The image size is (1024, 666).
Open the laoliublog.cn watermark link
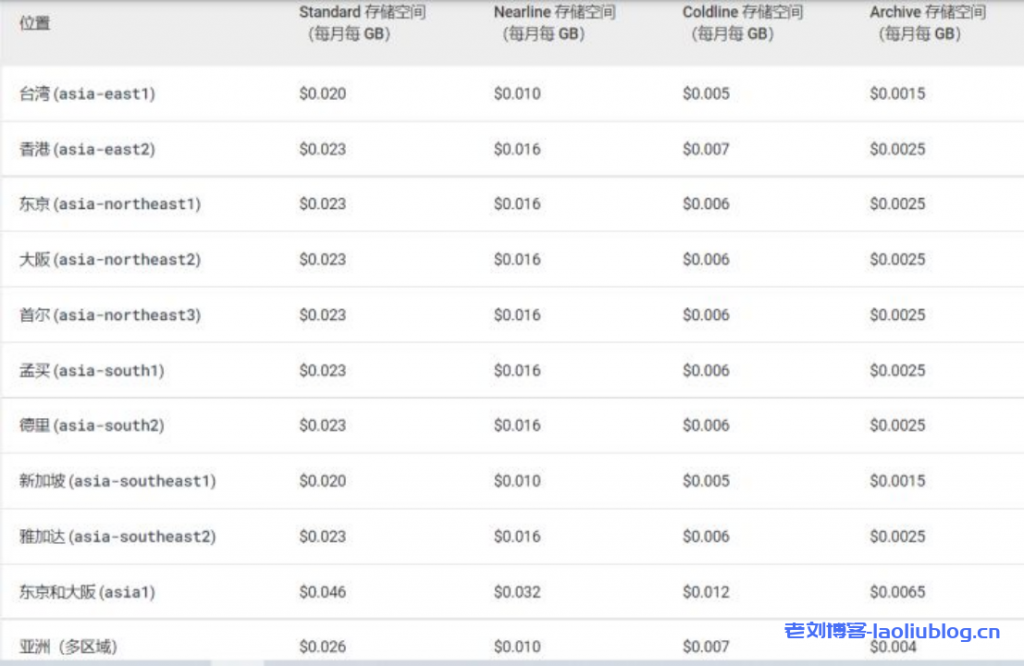pyautogui.click(x=892, y=632)
